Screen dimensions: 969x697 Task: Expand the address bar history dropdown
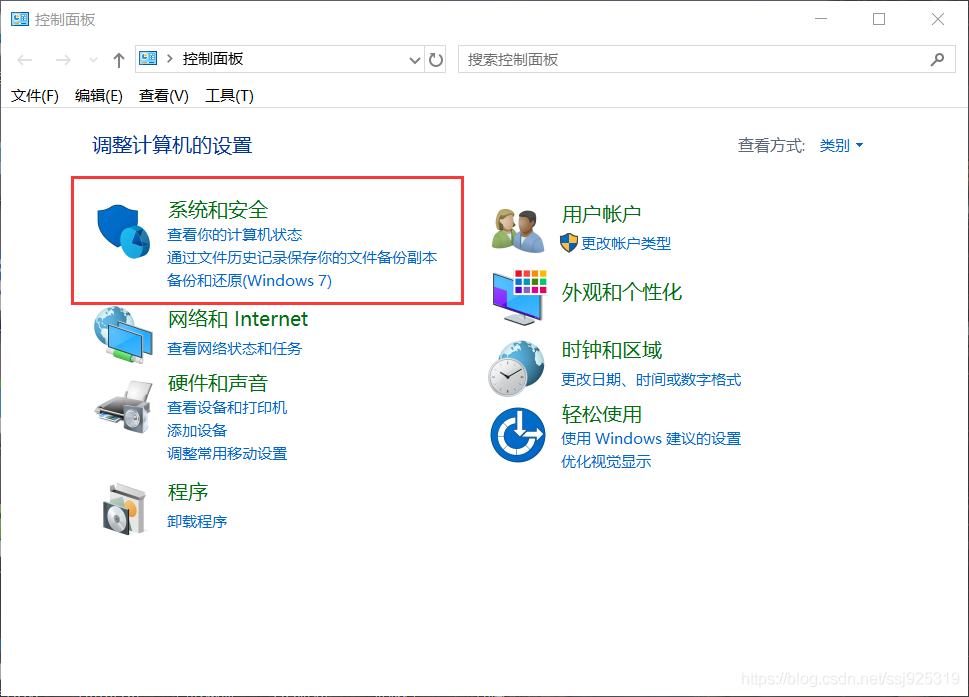coord(415,60)
